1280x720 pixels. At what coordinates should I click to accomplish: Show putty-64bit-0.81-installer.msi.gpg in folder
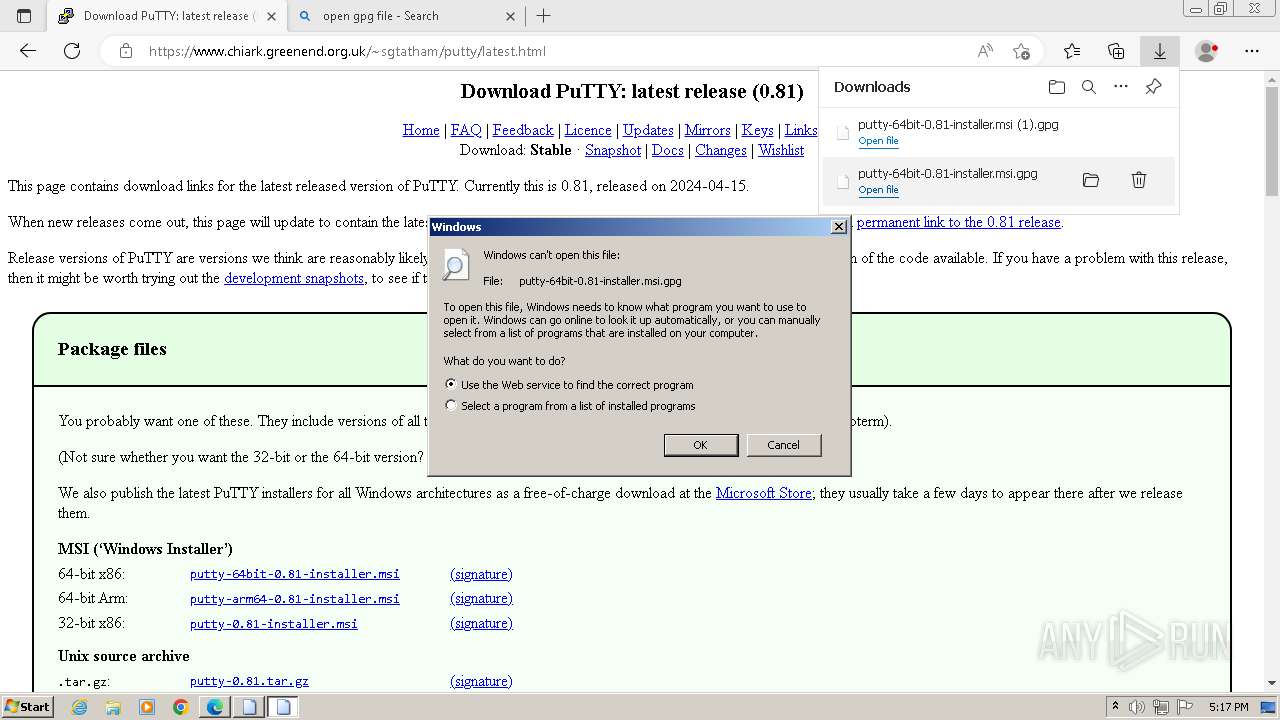point(1091,180)
